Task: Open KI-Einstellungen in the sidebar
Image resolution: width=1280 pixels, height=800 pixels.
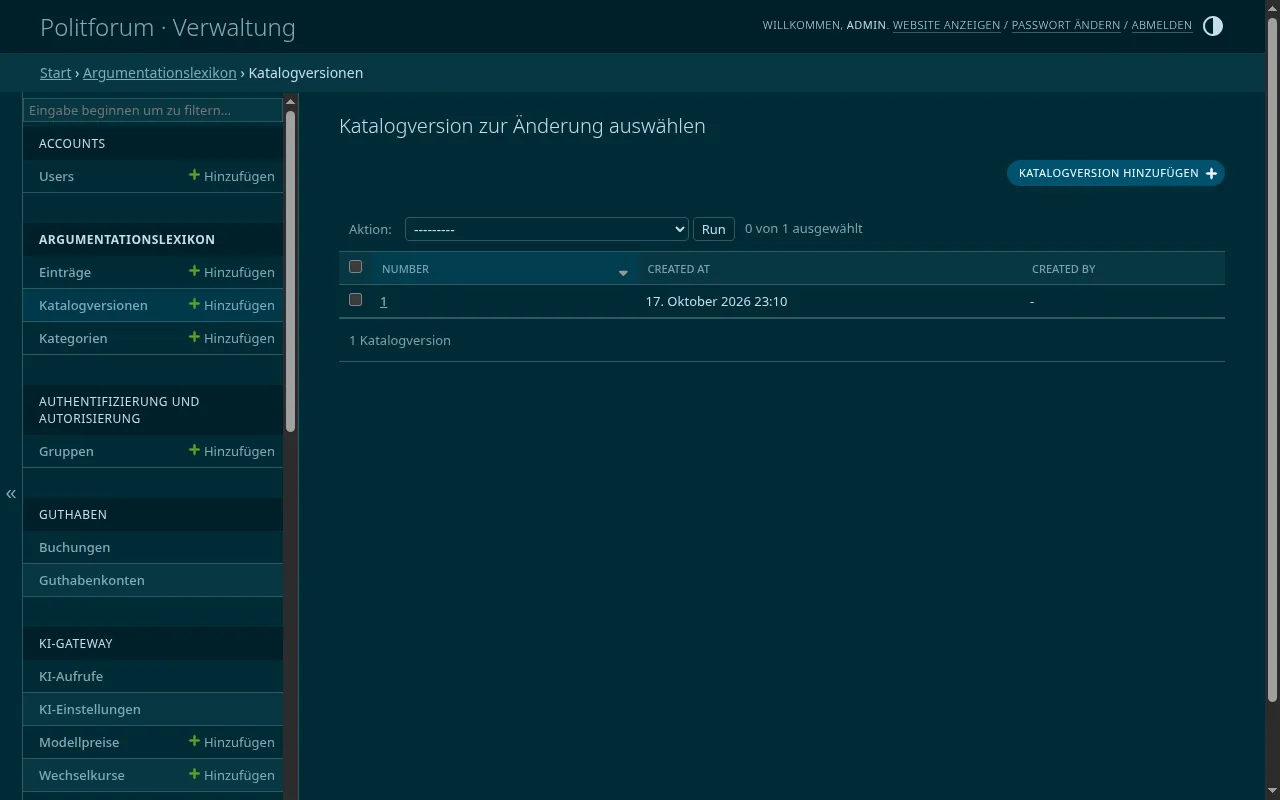Action: 89,709
